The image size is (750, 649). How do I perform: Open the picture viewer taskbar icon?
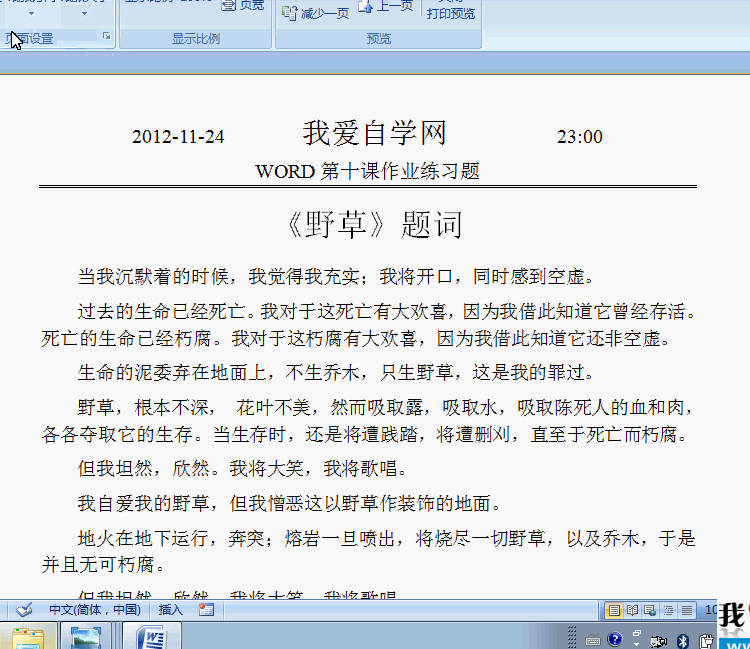tap(86, 637)
